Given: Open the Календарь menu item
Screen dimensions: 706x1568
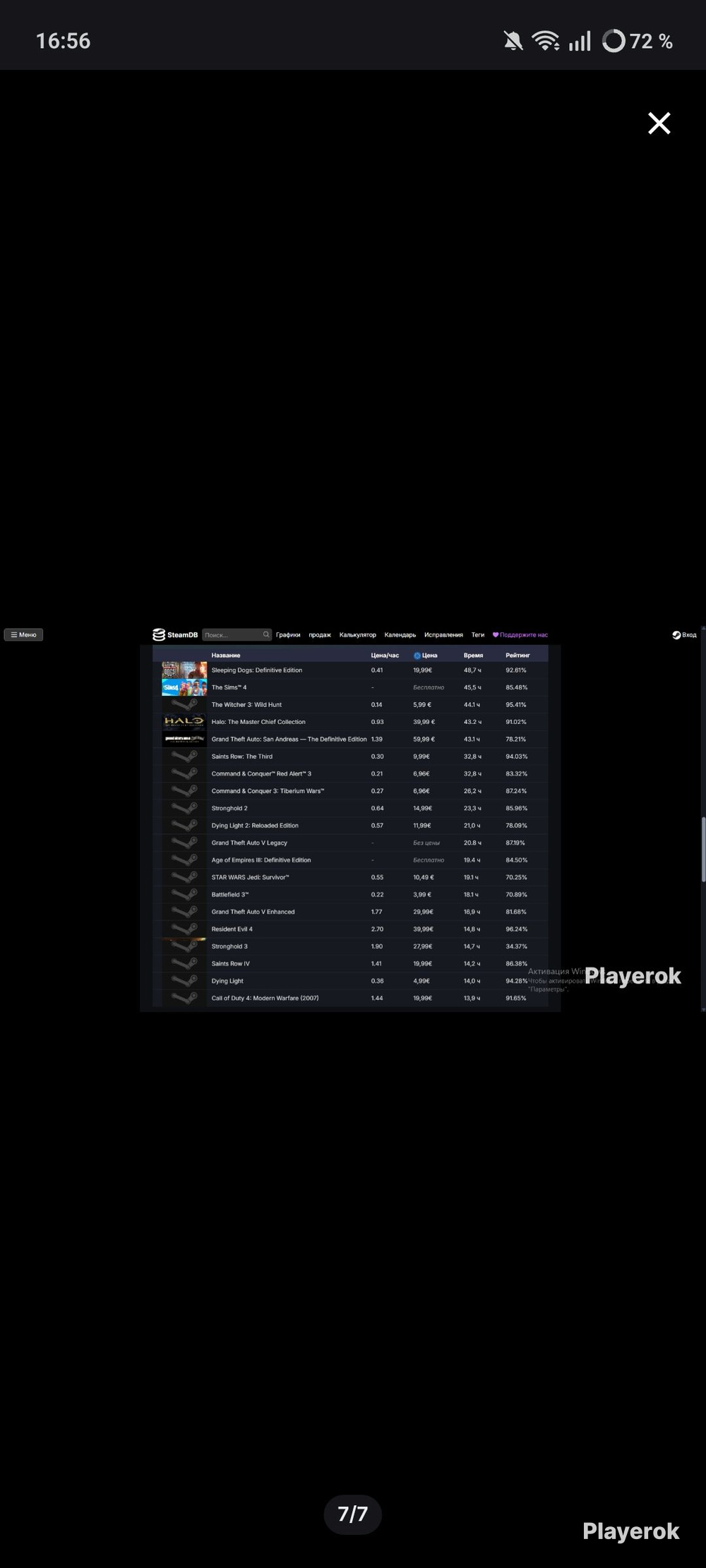Looking at the screenshot, I should [400, 634].
